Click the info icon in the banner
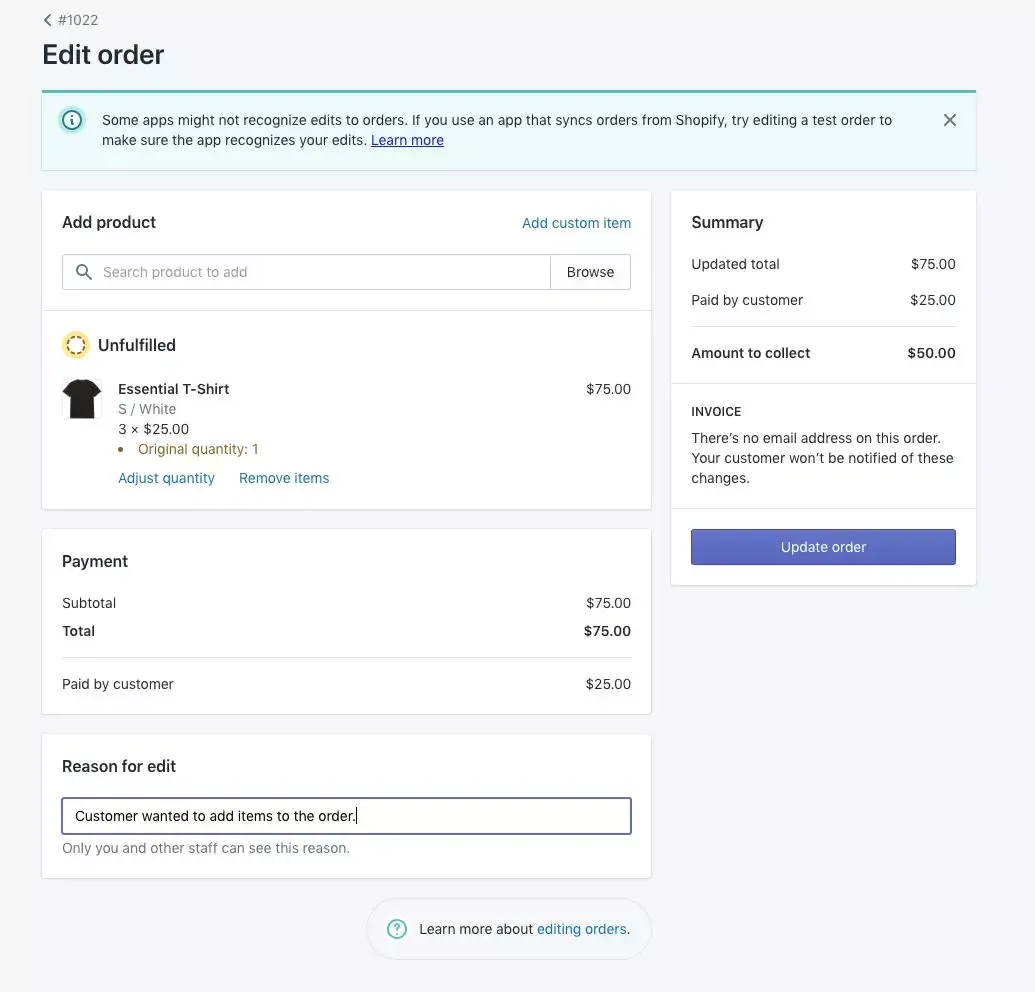Image resolution: width=1035 pixels, height=992 pixels. [x=72, y=120]
